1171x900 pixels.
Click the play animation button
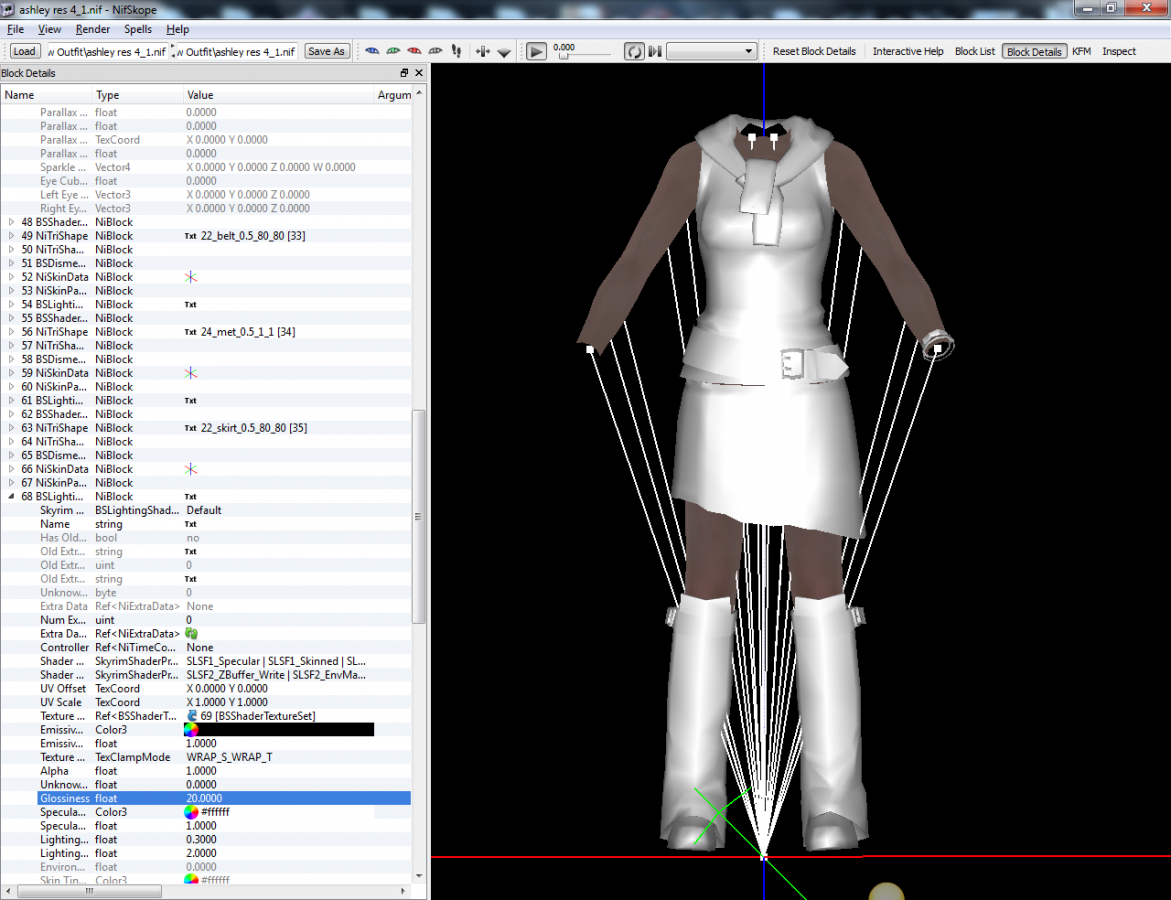click(x=537, y=51)
